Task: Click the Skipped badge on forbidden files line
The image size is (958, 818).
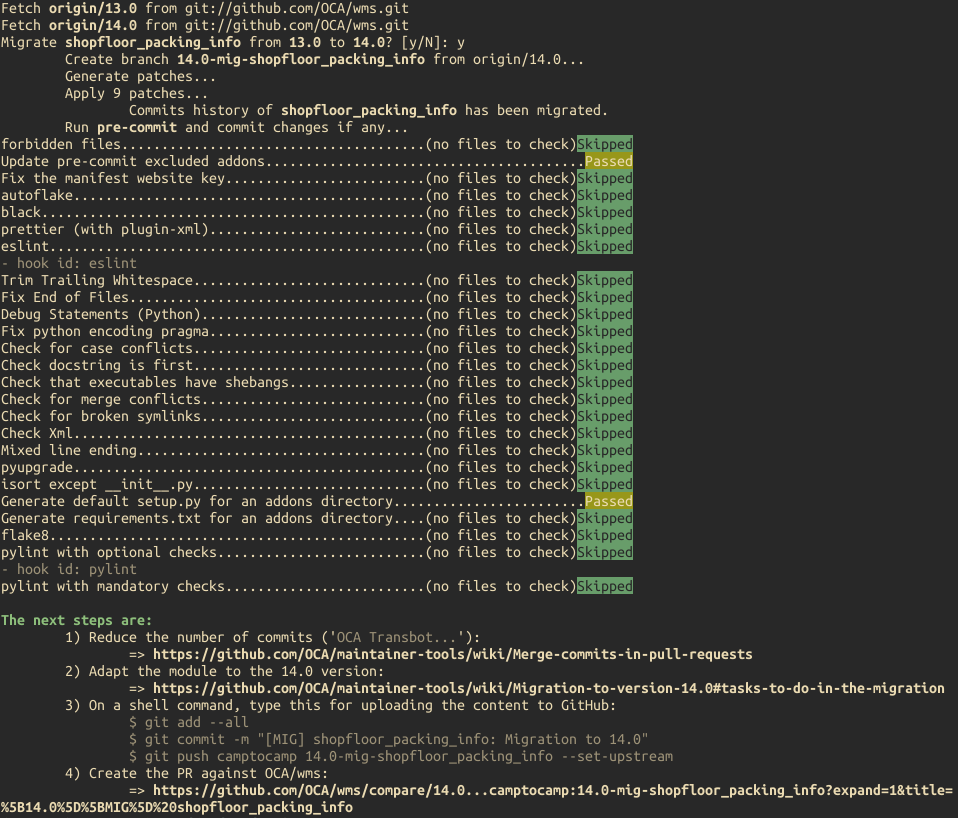Action: tap(605, 144)
